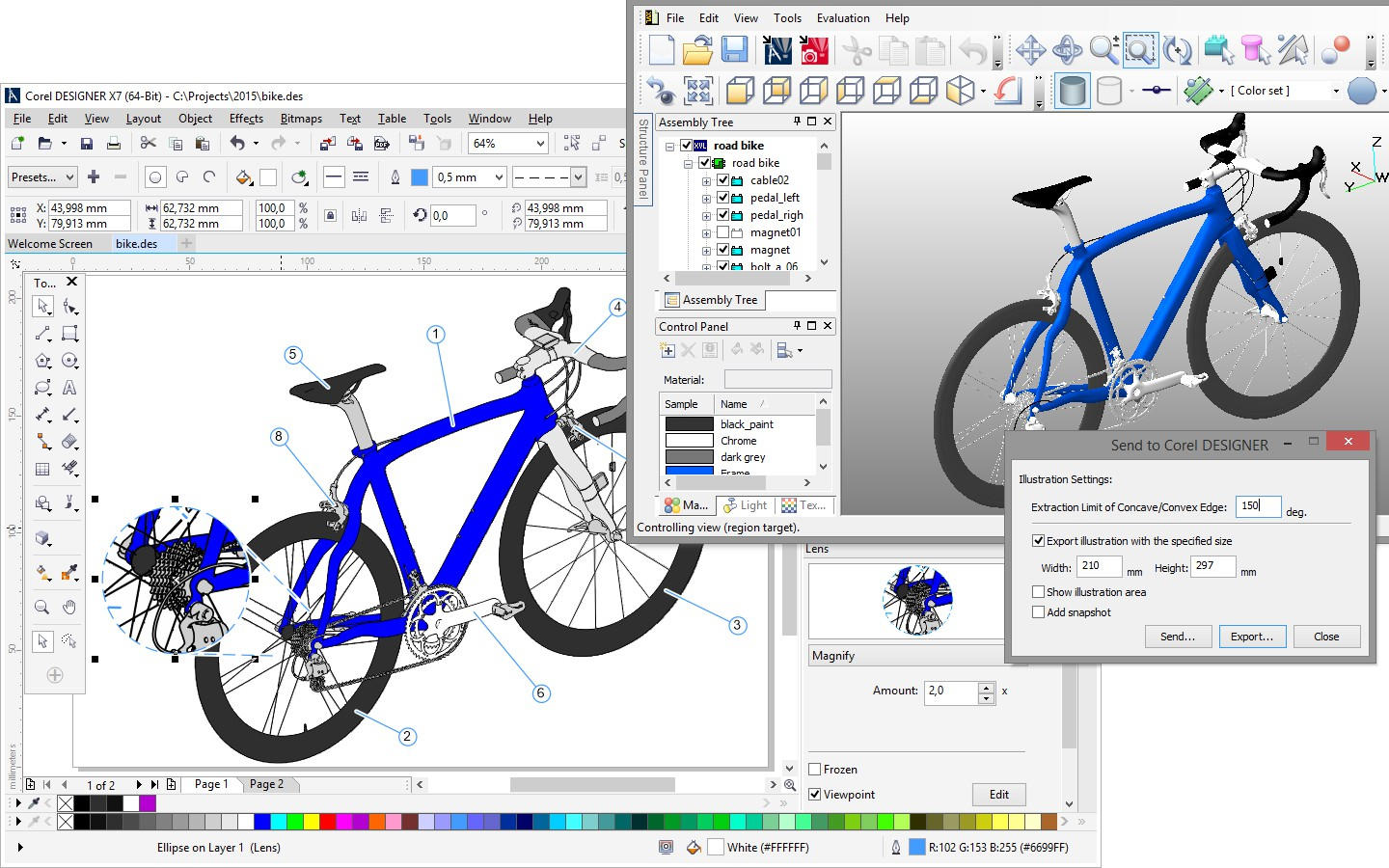Screen dimensions: 1389x868
Task: Select the Text tool in Corel toolbox
Action: [x=69, y=388]
